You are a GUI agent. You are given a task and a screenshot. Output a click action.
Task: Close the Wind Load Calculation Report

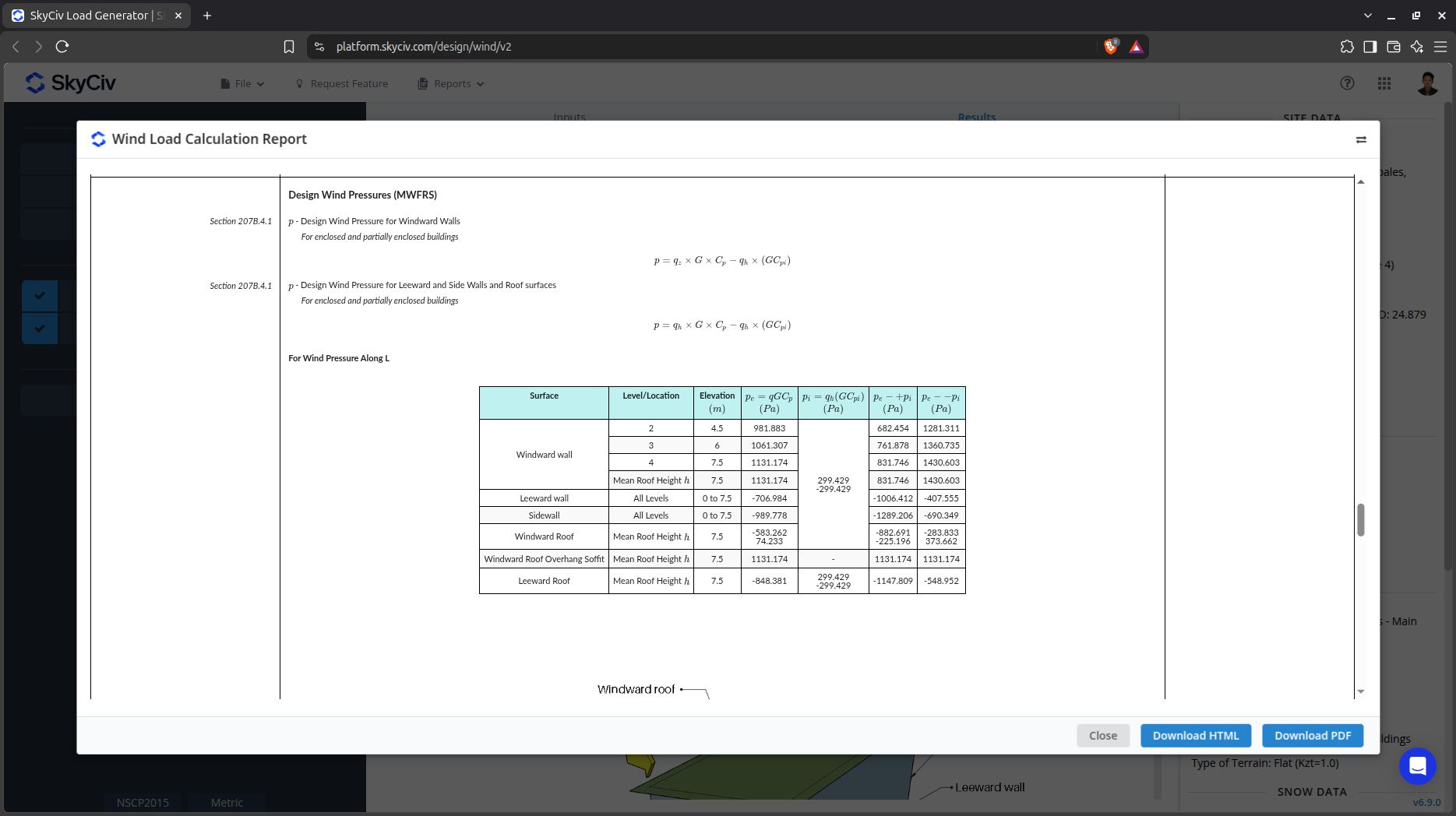coord(1103,736)
